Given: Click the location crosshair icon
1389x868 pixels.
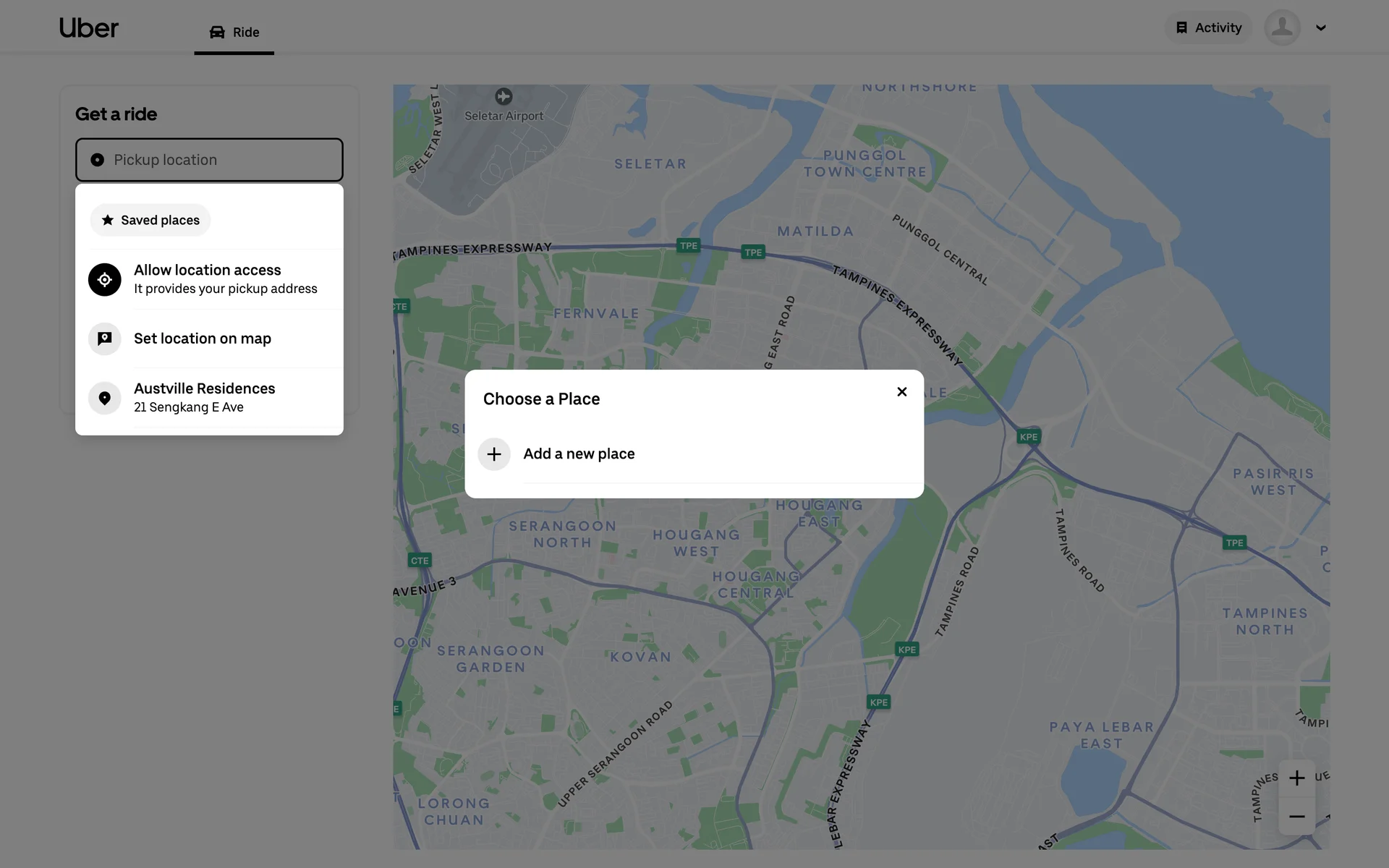Looking at the screenshot, I should pyautogui.click(x=105, y=279).
